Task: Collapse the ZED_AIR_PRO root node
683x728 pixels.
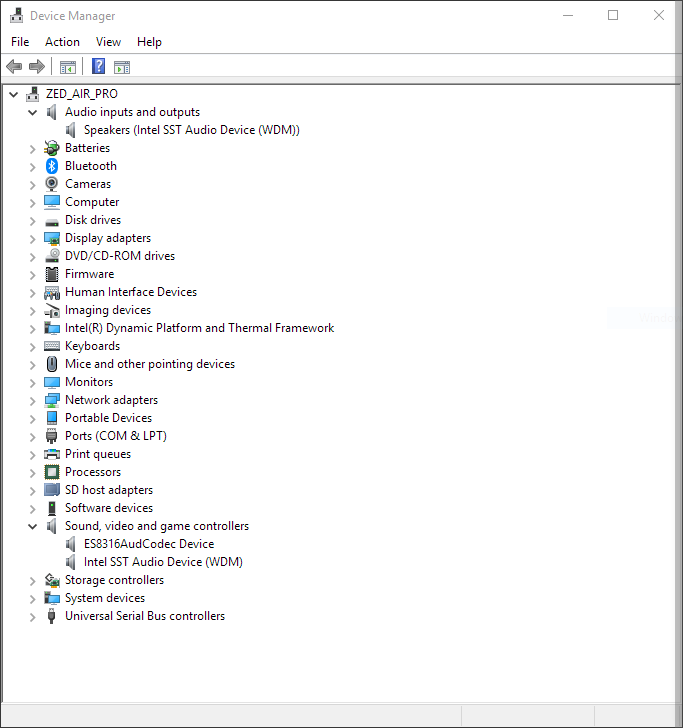Action: pyautogui.click(x=13, y=94)
